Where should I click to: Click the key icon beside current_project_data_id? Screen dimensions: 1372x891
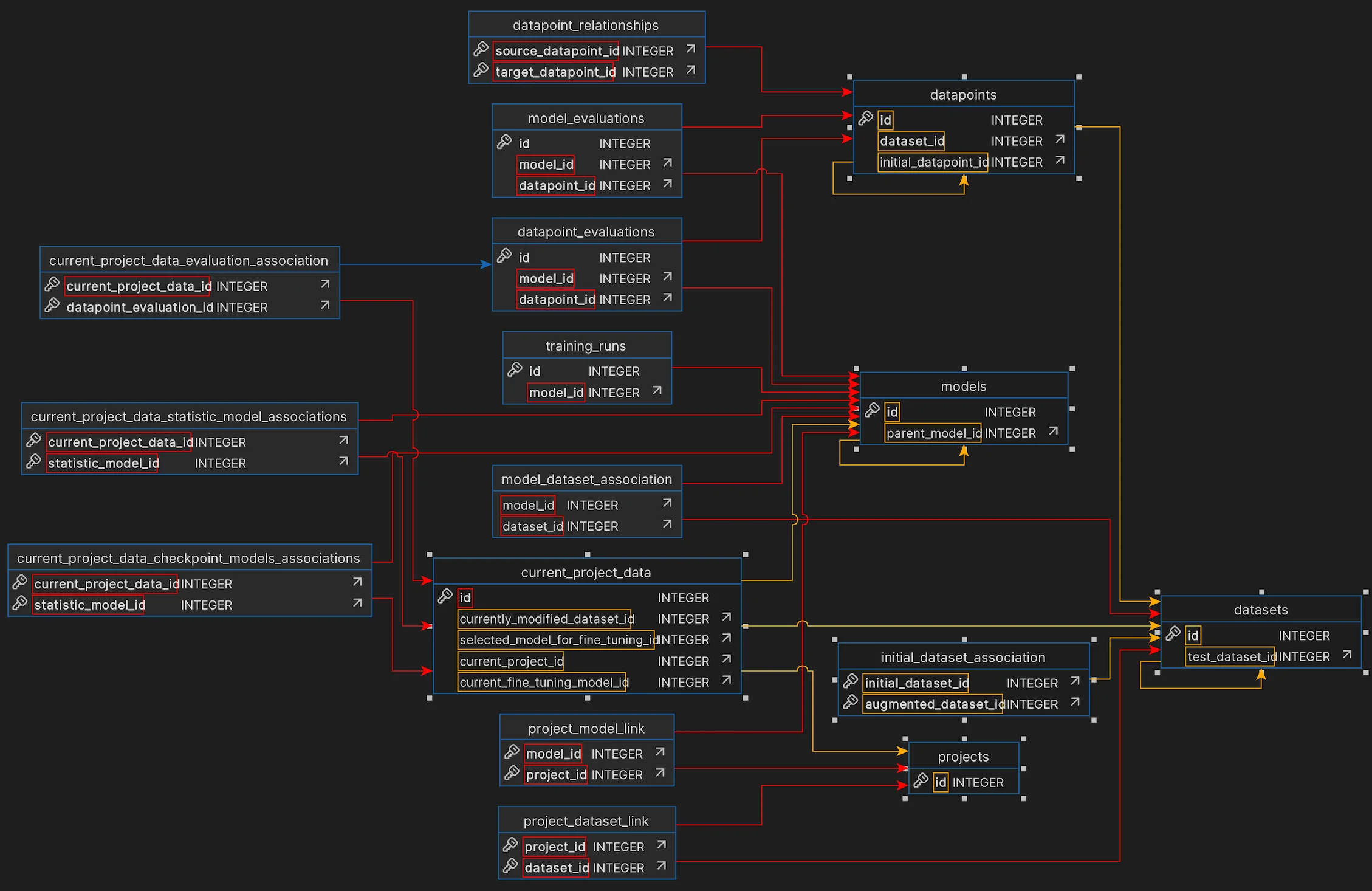[52, 284]
